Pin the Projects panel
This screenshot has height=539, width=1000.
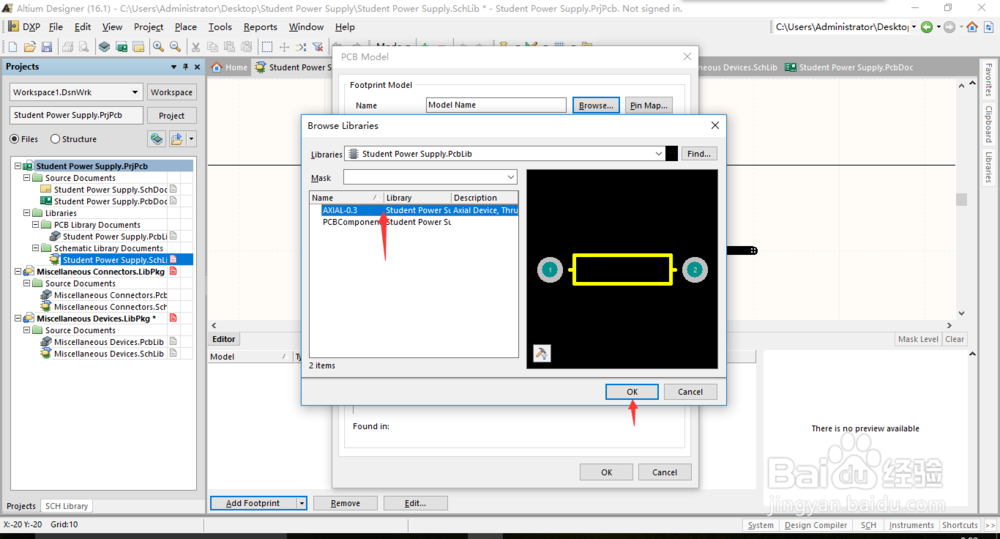(x=186, y=66)
